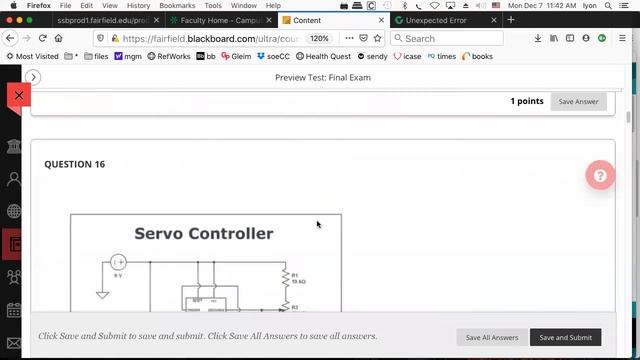Screen dimensions: 640x360
Task: Open the Health Quest bookmark
Action: coord(323,56)
